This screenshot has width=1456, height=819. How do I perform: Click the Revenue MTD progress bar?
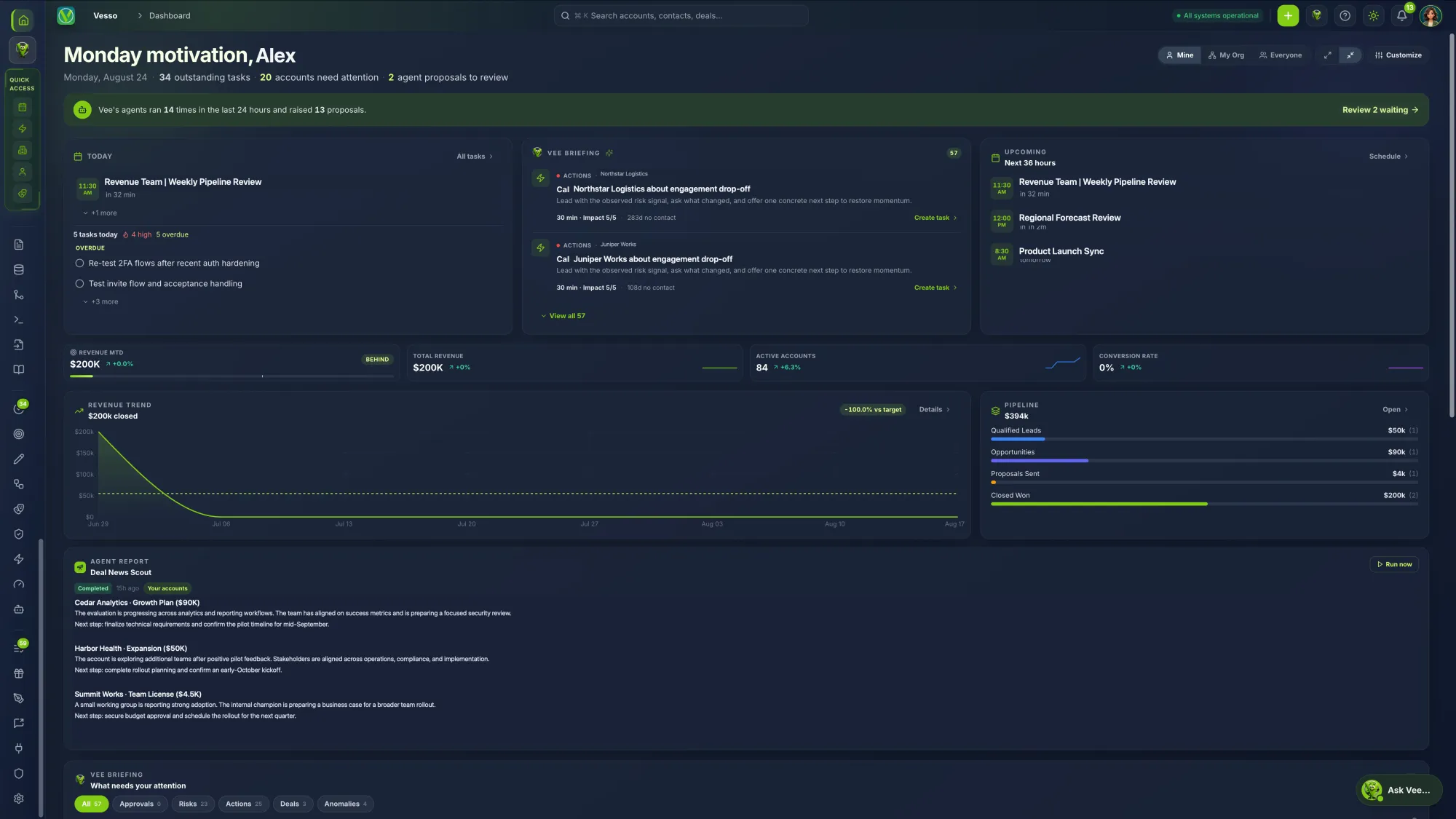[x=232, y=376]
